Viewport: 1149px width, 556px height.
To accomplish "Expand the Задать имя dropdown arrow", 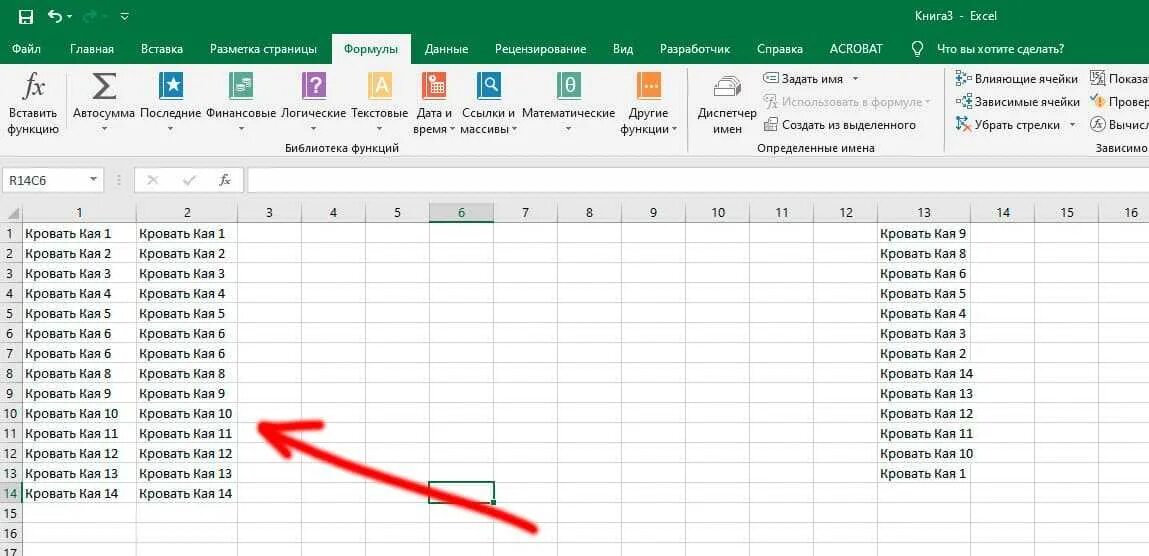I will coord(855,78).
